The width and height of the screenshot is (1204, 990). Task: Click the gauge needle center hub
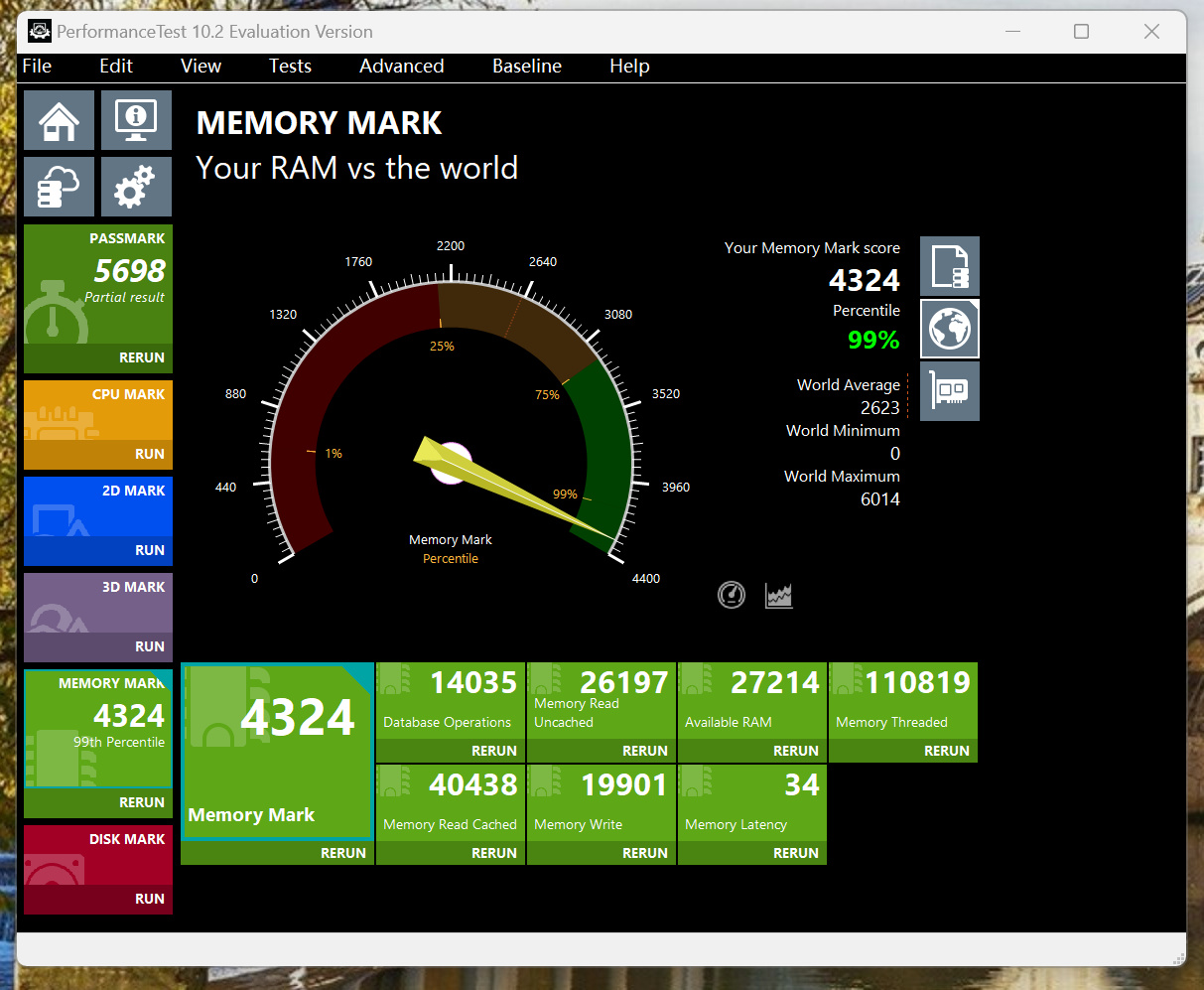[451, 463]
